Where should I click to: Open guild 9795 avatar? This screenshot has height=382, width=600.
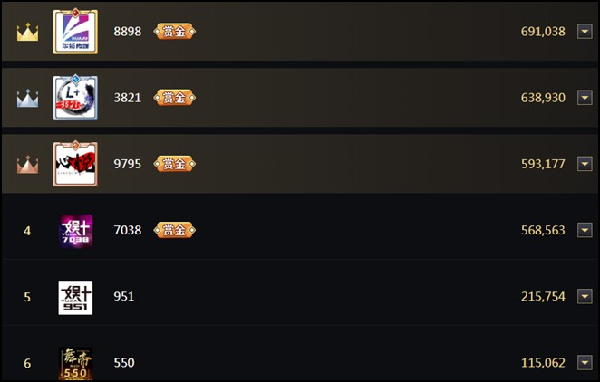(75, 163)
